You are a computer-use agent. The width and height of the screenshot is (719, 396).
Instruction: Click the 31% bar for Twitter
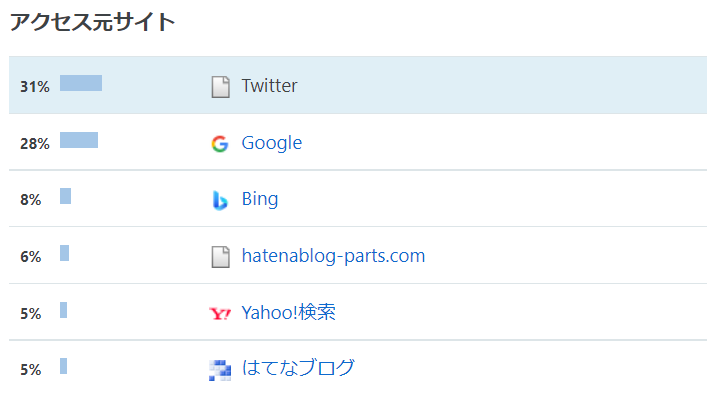click(81, 83)
